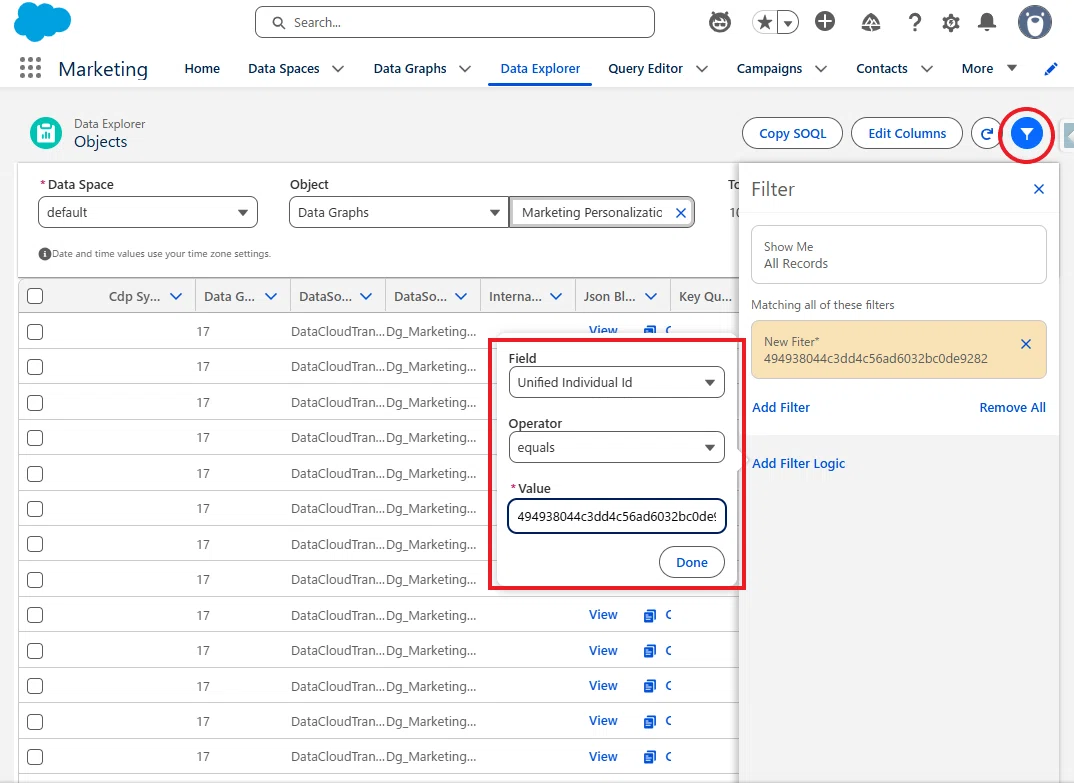
Task: Clear the Marketing Personalization object selection
Action: coord(681,212)
